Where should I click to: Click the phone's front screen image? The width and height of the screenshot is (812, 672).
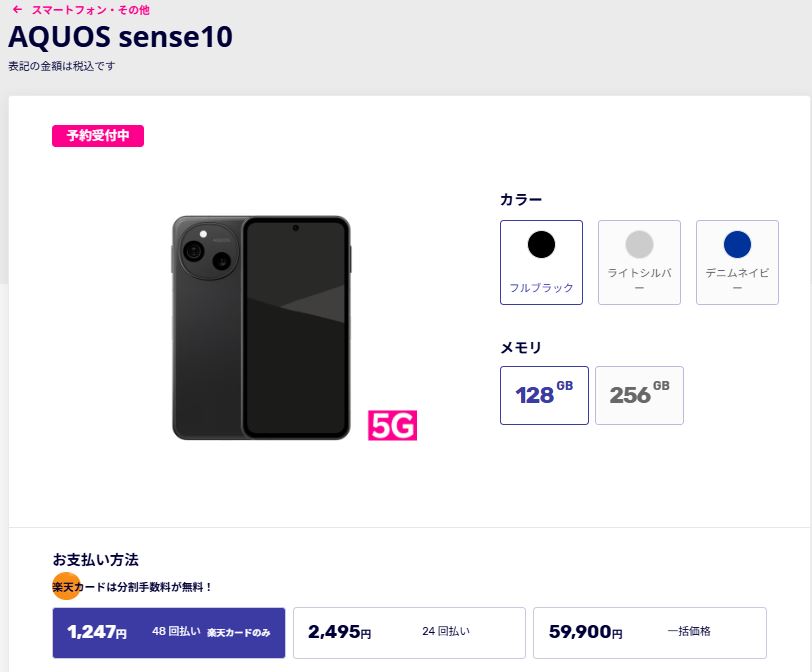(x=297, y=326)
